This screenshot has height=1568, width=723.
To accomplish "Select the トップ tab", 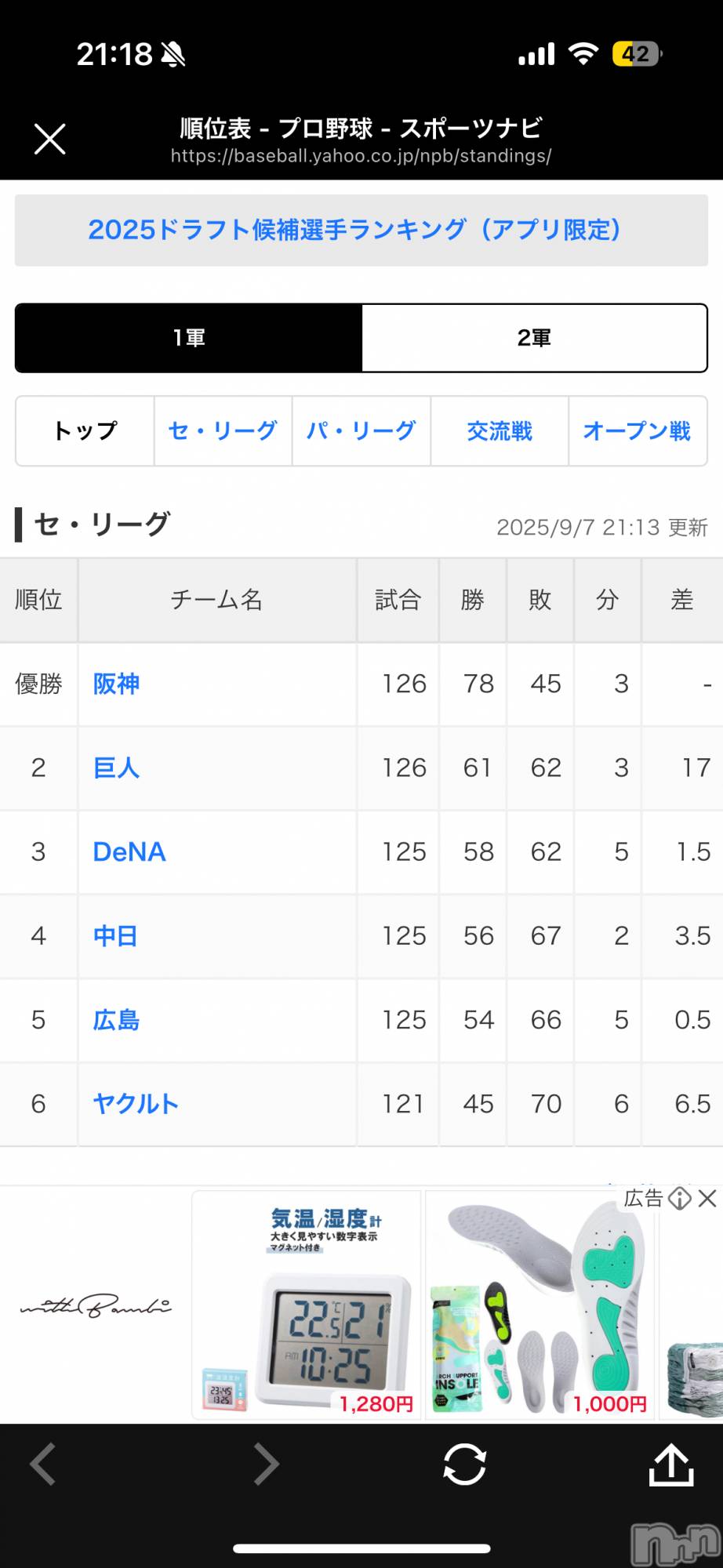I will 85,431.
